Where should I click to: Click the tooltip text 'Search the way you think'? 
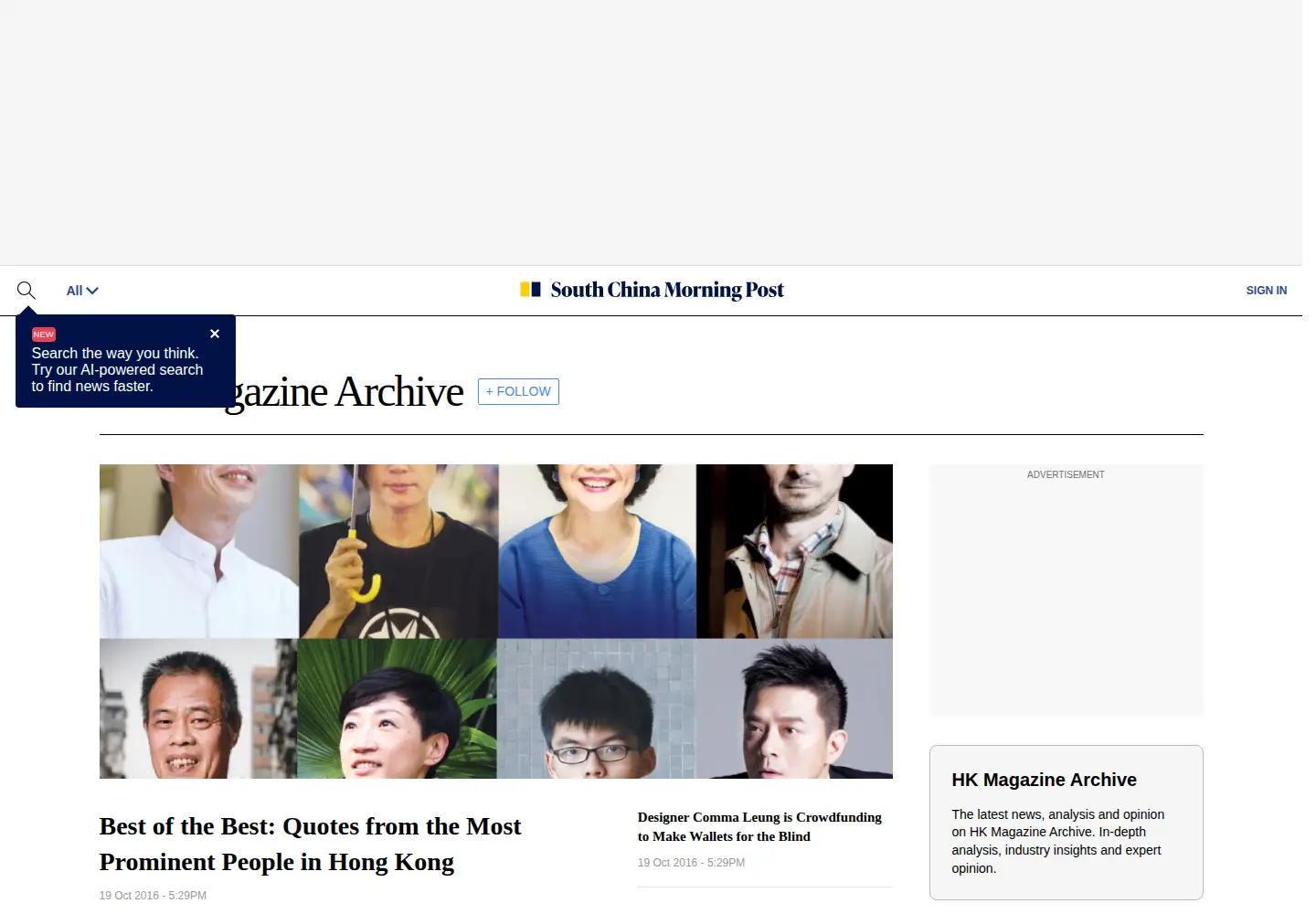(x=115, y=353)
